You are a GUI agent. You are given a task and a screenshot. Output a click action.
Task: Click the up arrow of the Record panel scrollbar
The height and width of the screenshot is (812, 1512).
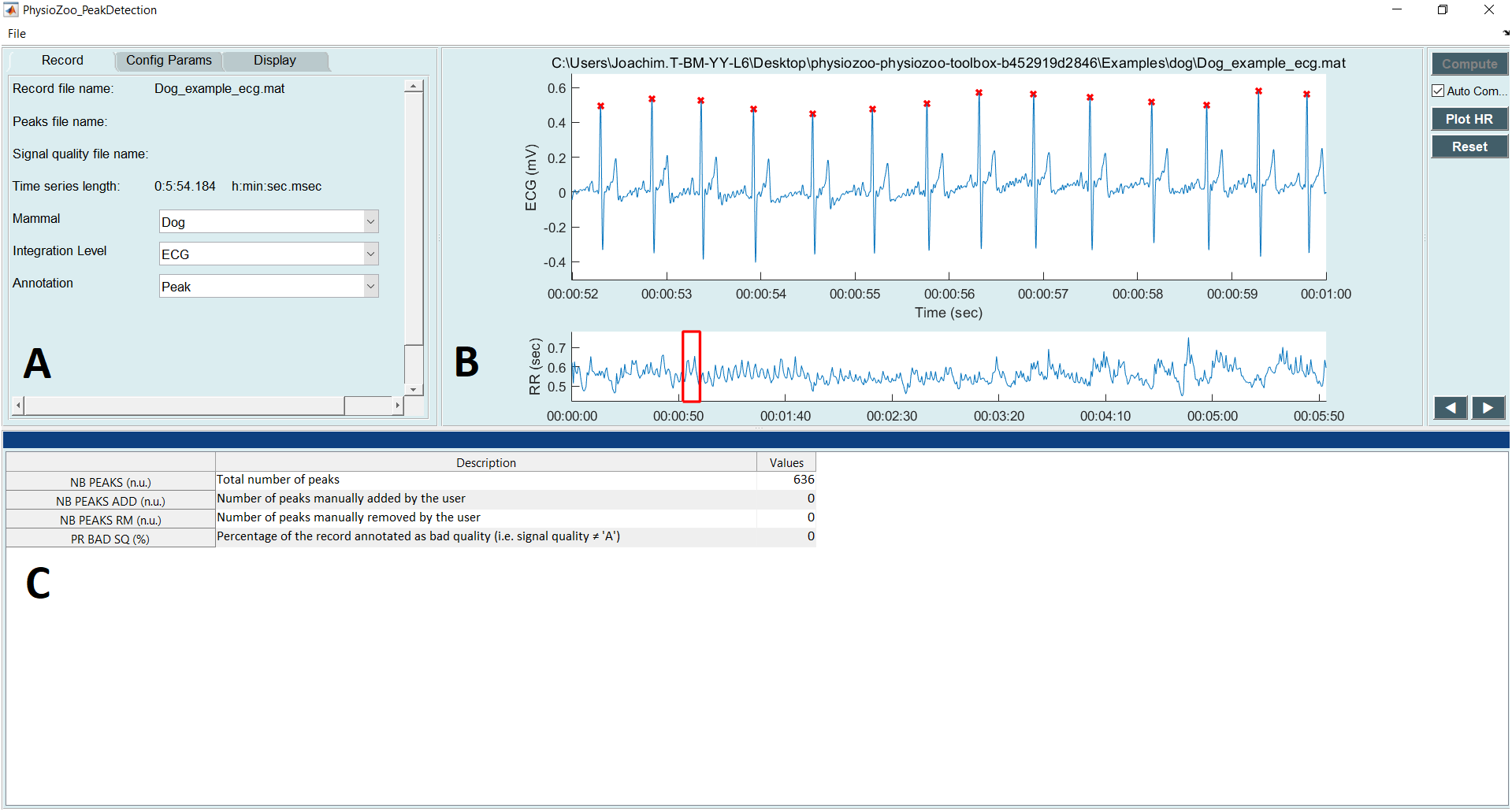pos(414,85)
